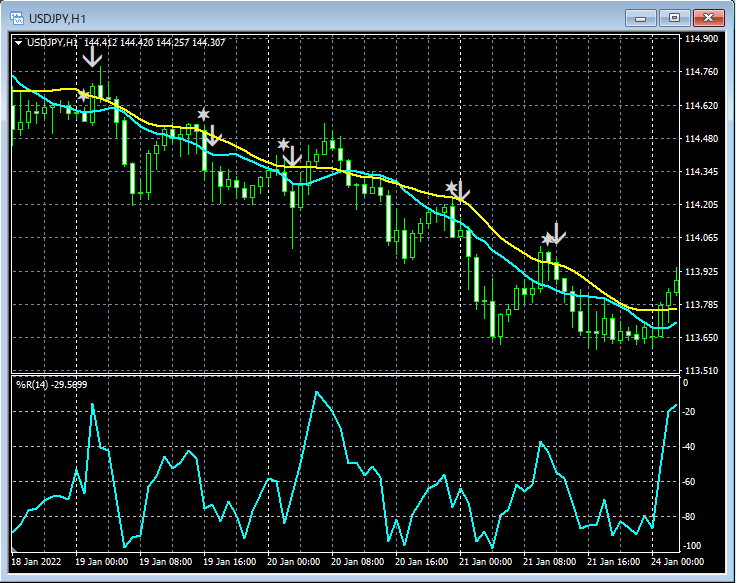Click the 19 Jan 00:00 time label

(x=102, y=562)
